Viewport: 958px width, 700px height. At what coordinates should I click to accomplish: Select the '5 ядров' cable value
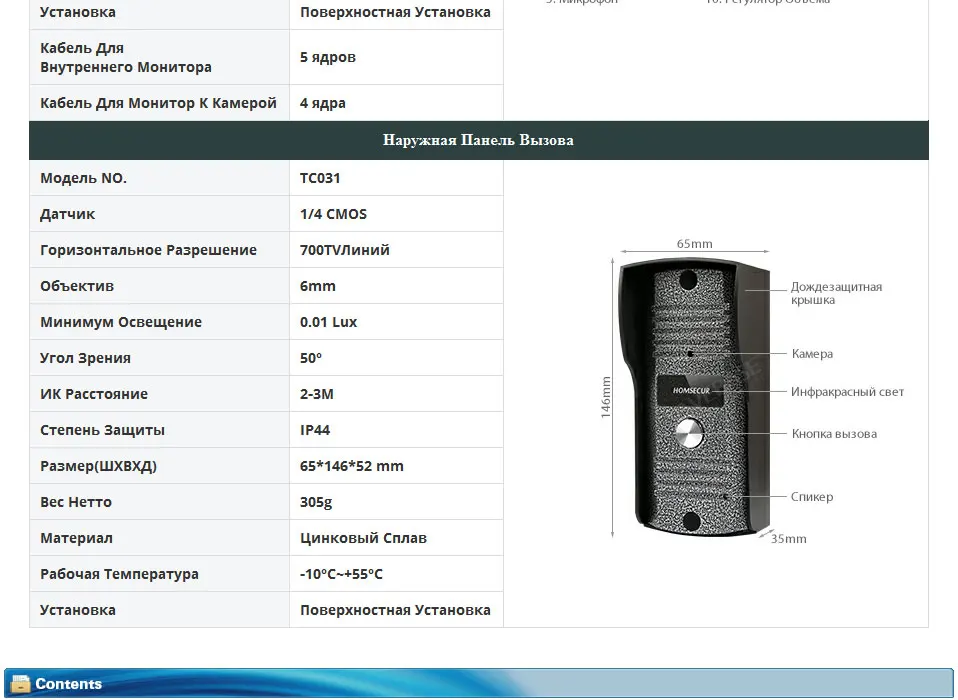(327, 57)
